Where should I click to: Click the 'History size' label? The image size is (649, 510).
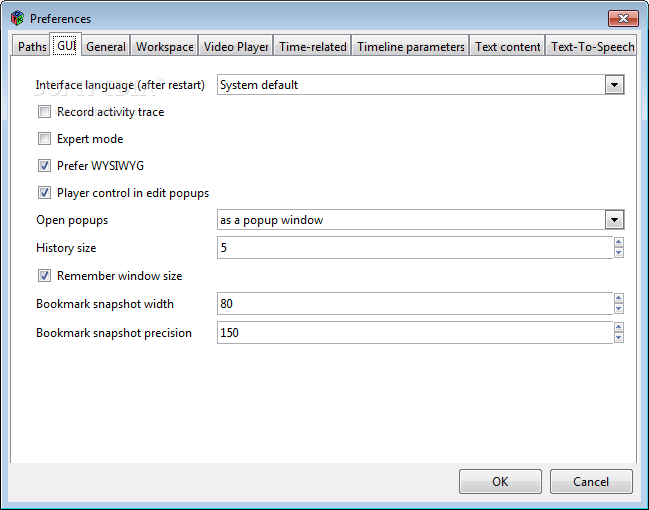tap(66, 248)
